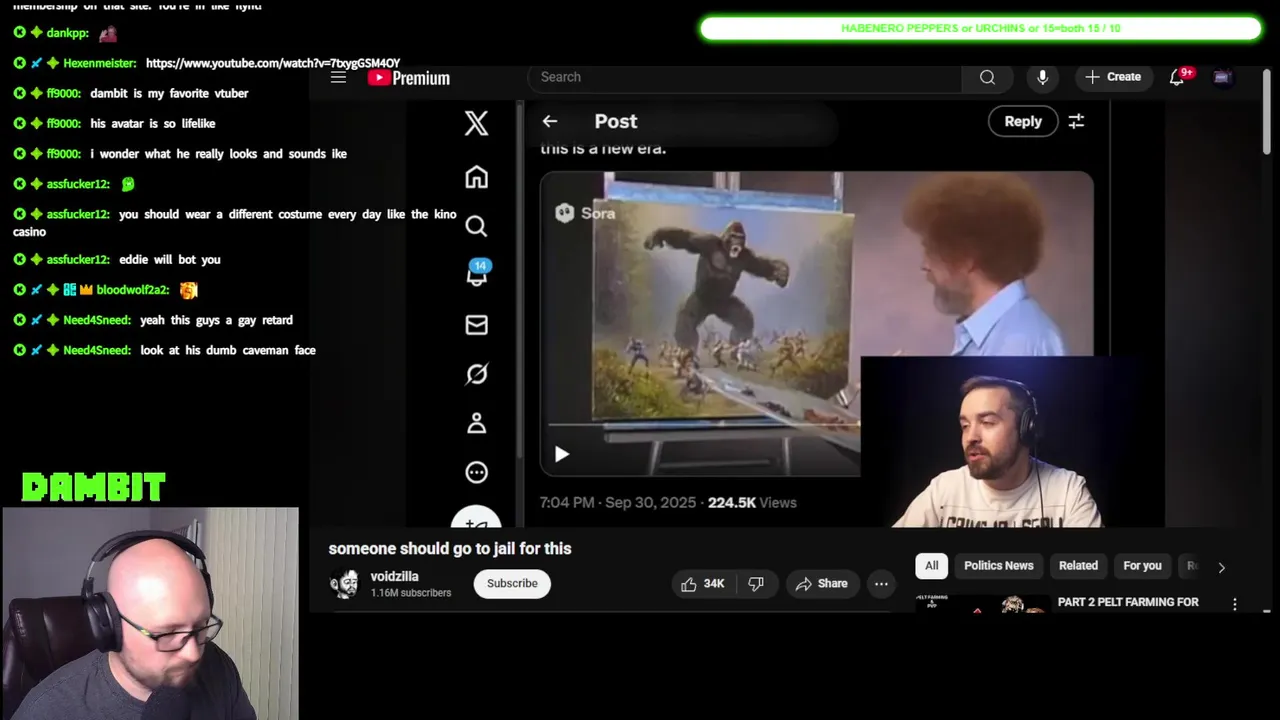Image resolution: width=1280 pixels, height=720 pixels.
Task: Subscribe to voidzilla channel
Action: [512, 584]
